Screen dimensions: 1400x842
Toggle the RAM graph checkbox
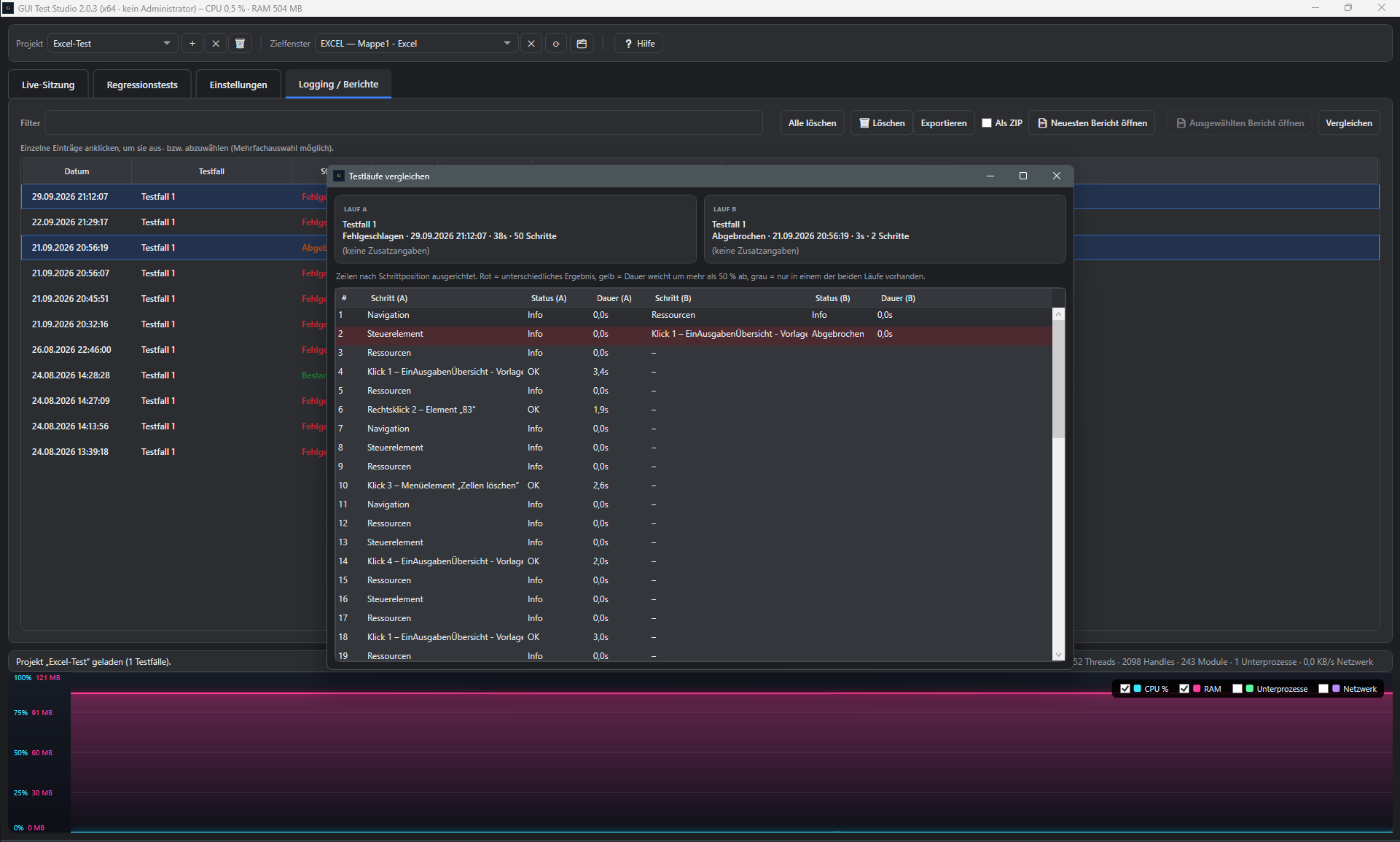click(1184, 689)
